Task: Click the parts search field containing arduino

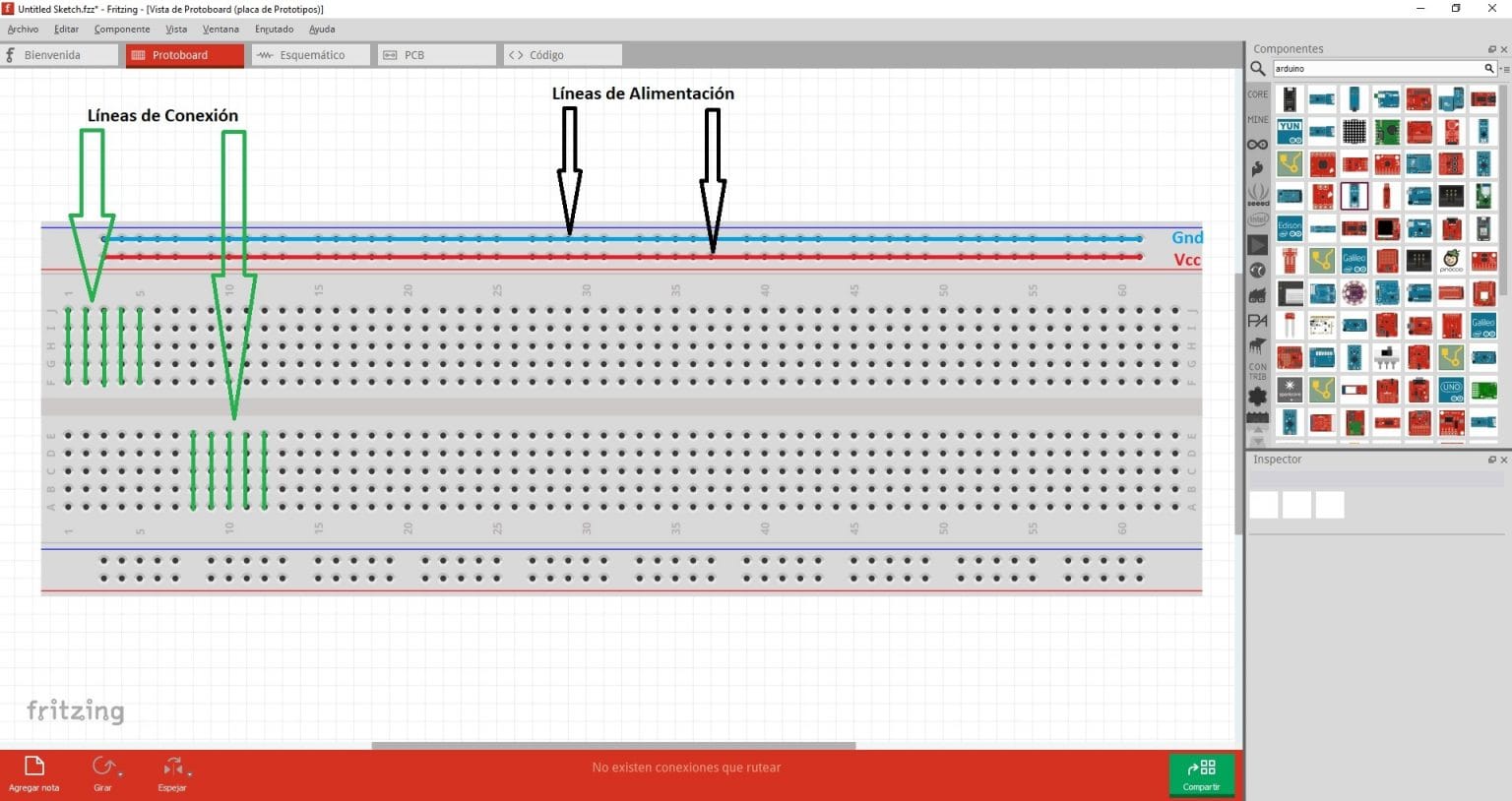Action: point(1378,69)
